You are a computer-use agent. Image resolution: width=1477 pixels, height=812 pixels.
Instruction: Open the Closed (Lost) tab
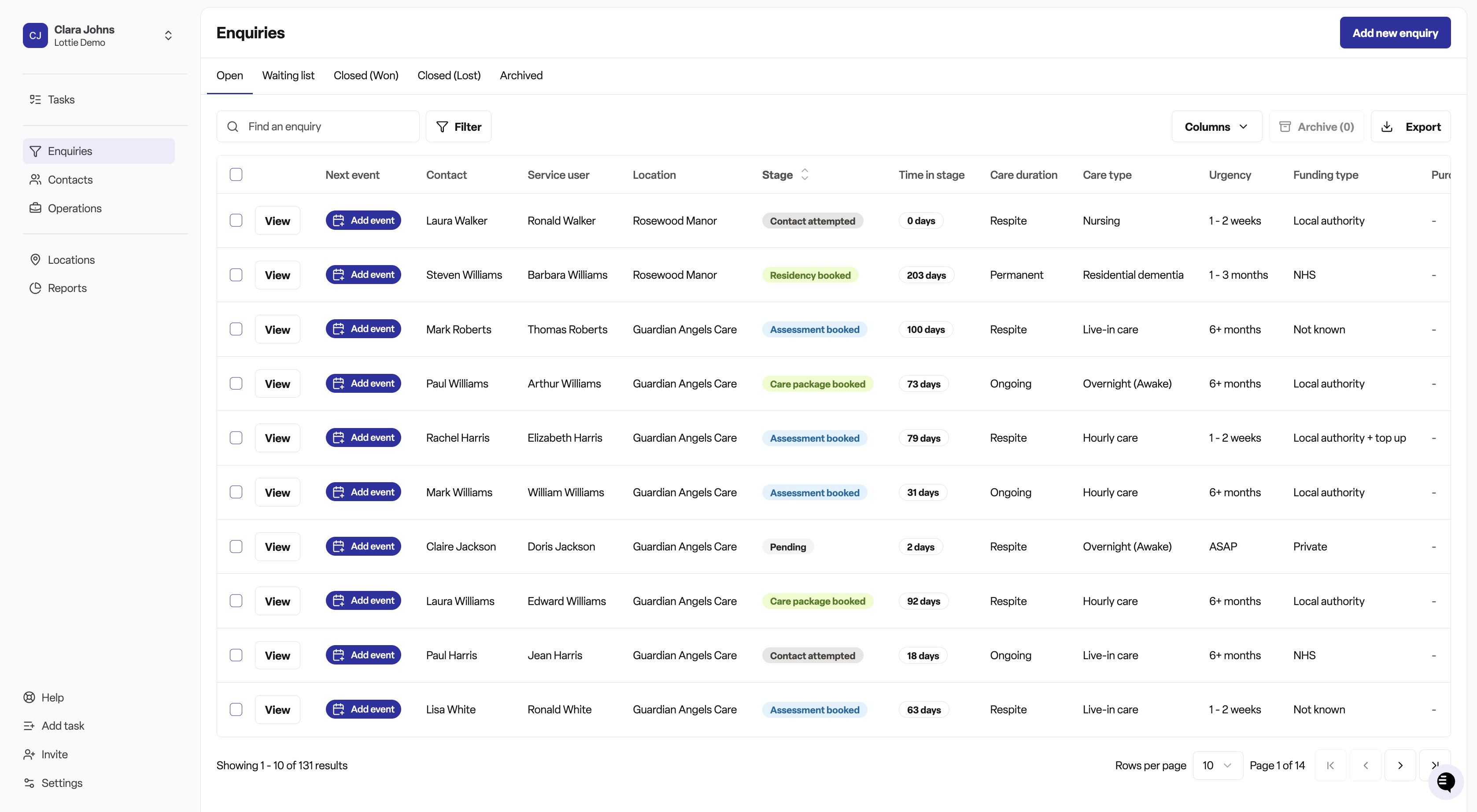pos(449,75)
